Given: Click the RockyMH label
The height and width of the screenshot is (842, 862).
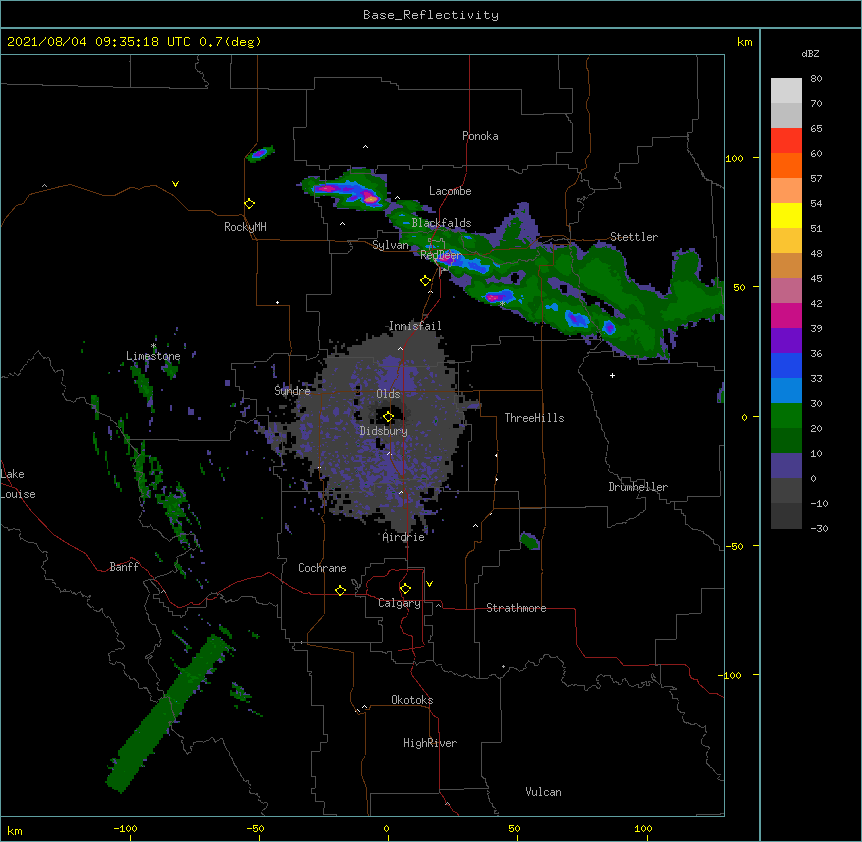Looking at the screenshot, I should pyautogui.click(x=245, y=227).
